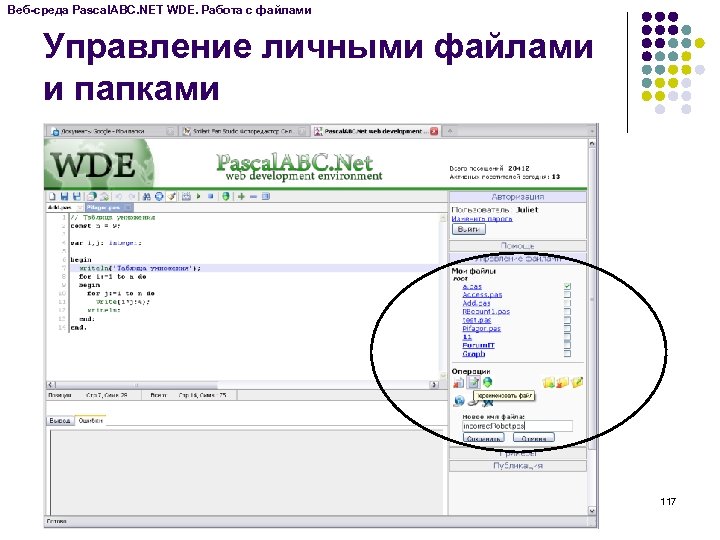Click green shield icon in toolbar
The height and width of the screenshot is (540, 720).
click(226, 196)
